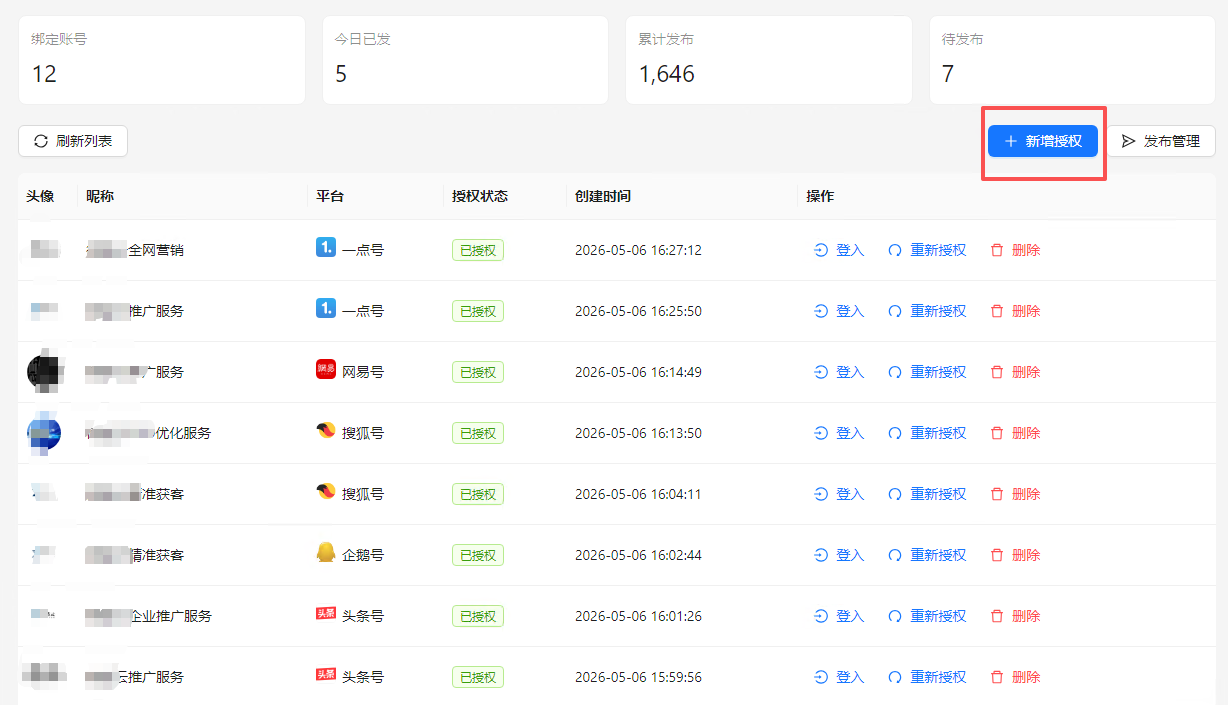Click the 搜狐号 icon in 优化服务 row

point(325,432)
